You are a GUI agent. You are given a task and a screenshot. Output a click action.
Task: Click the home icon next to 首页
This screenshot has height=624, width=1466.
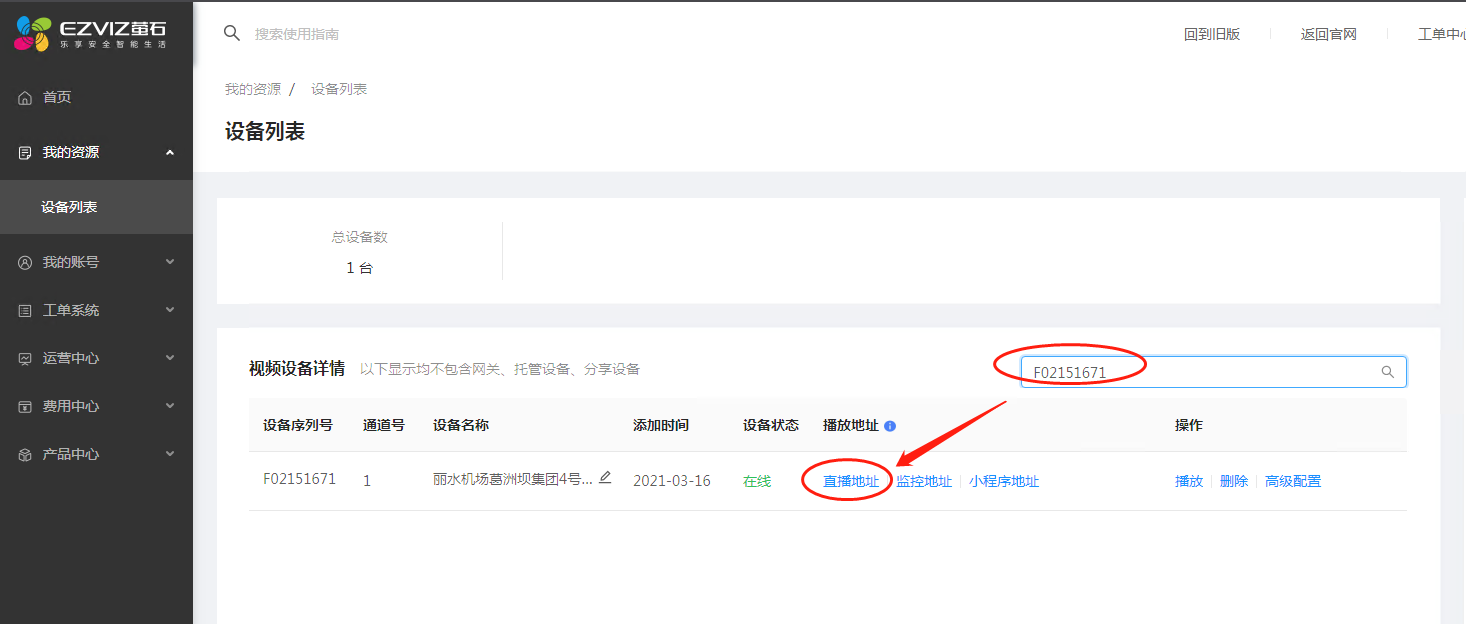click(25, 98)
